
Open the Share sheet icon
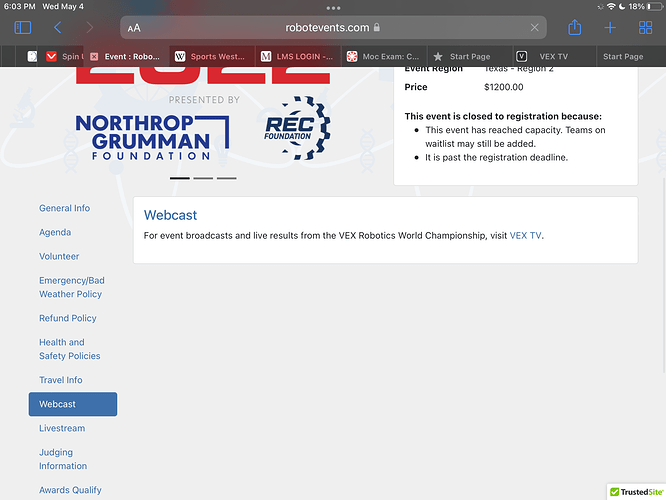(x=575, y=27)
